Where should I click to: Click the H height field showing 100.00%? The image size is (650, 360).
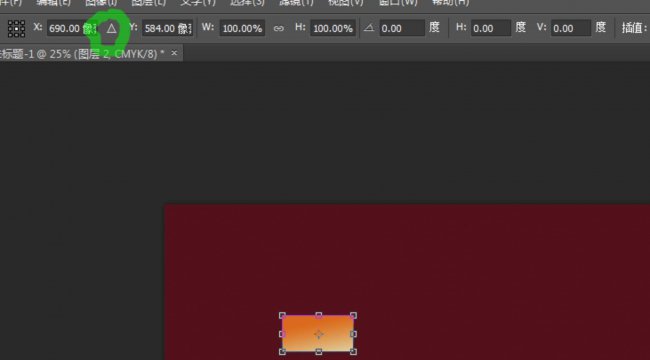pyautogui.click(x=333, y=28)
